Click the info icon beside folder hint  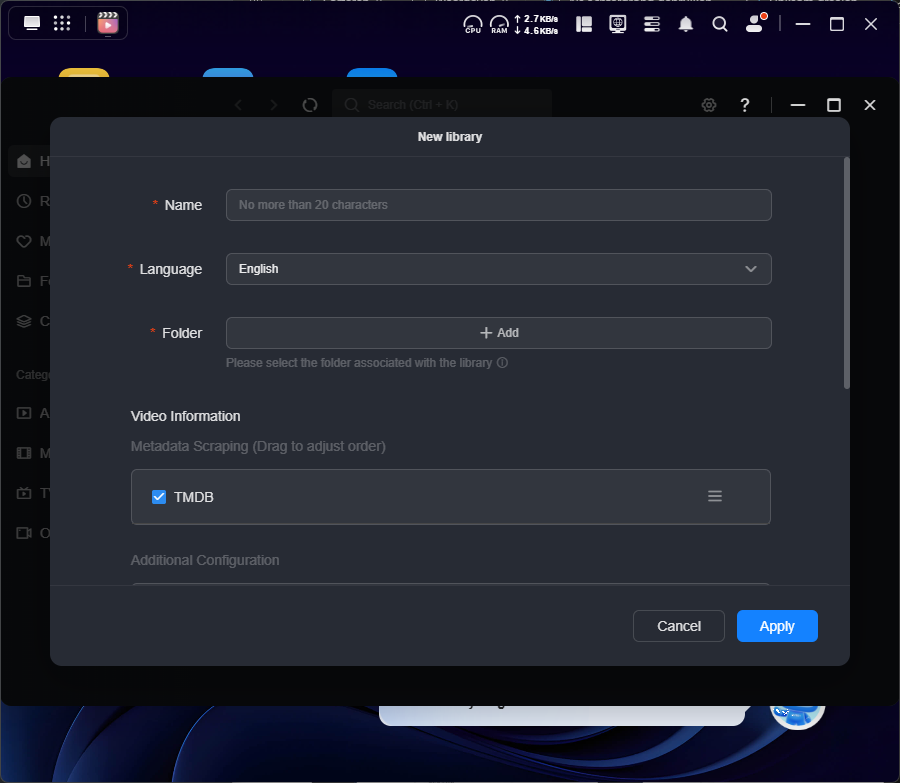pyautogui.click(x=502, y=363)
